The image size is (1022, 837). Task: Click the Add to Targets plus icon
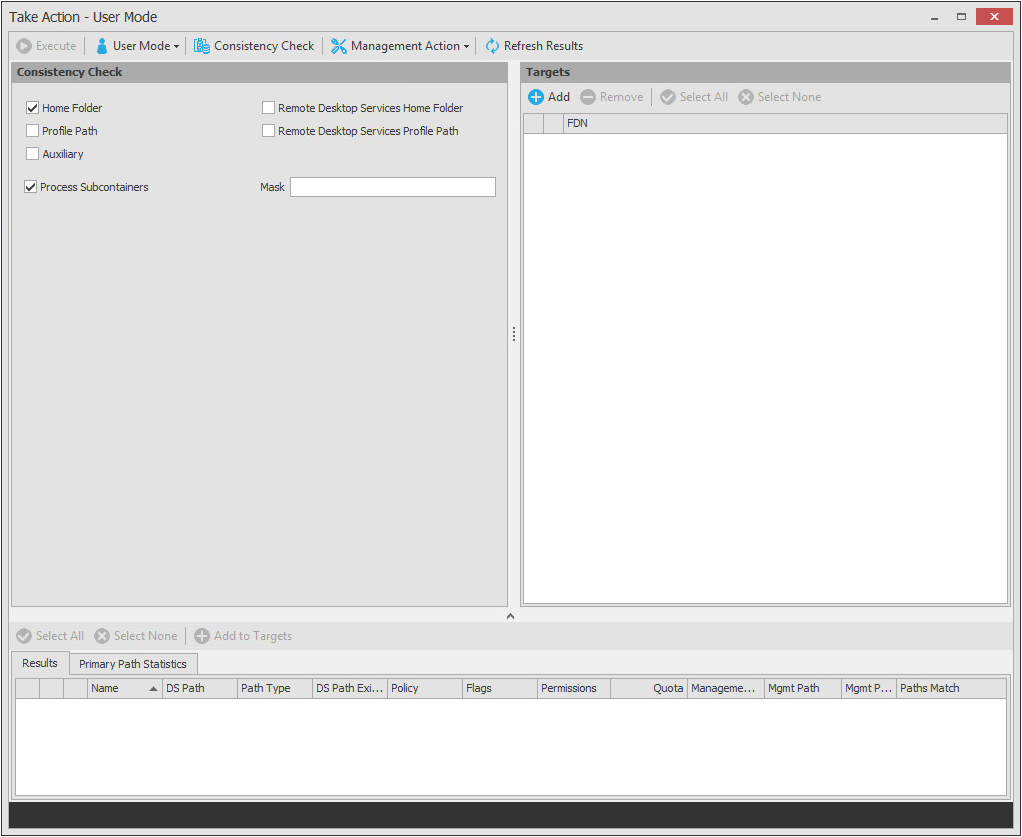point(202,636)
